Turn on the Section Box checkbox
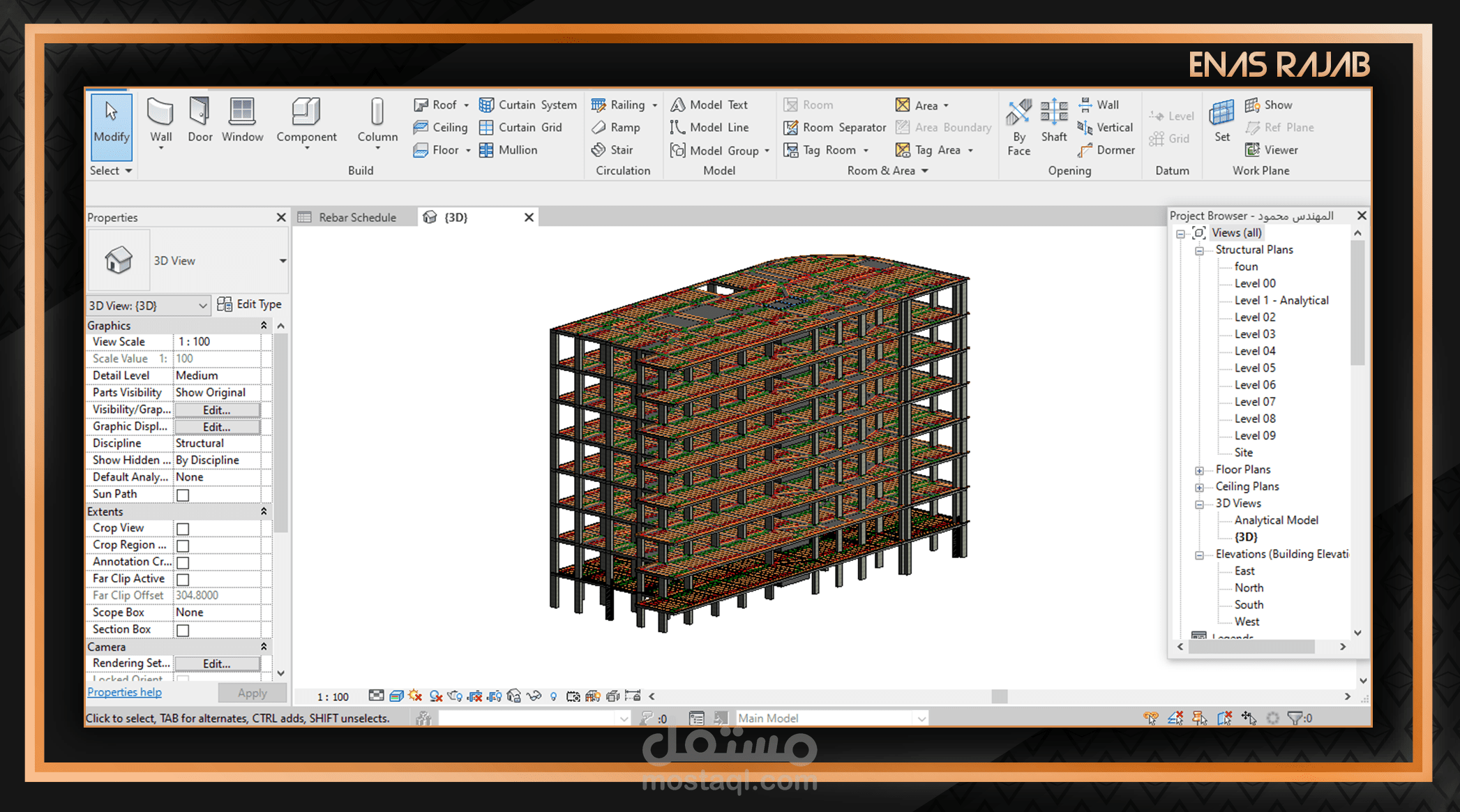 183,630
